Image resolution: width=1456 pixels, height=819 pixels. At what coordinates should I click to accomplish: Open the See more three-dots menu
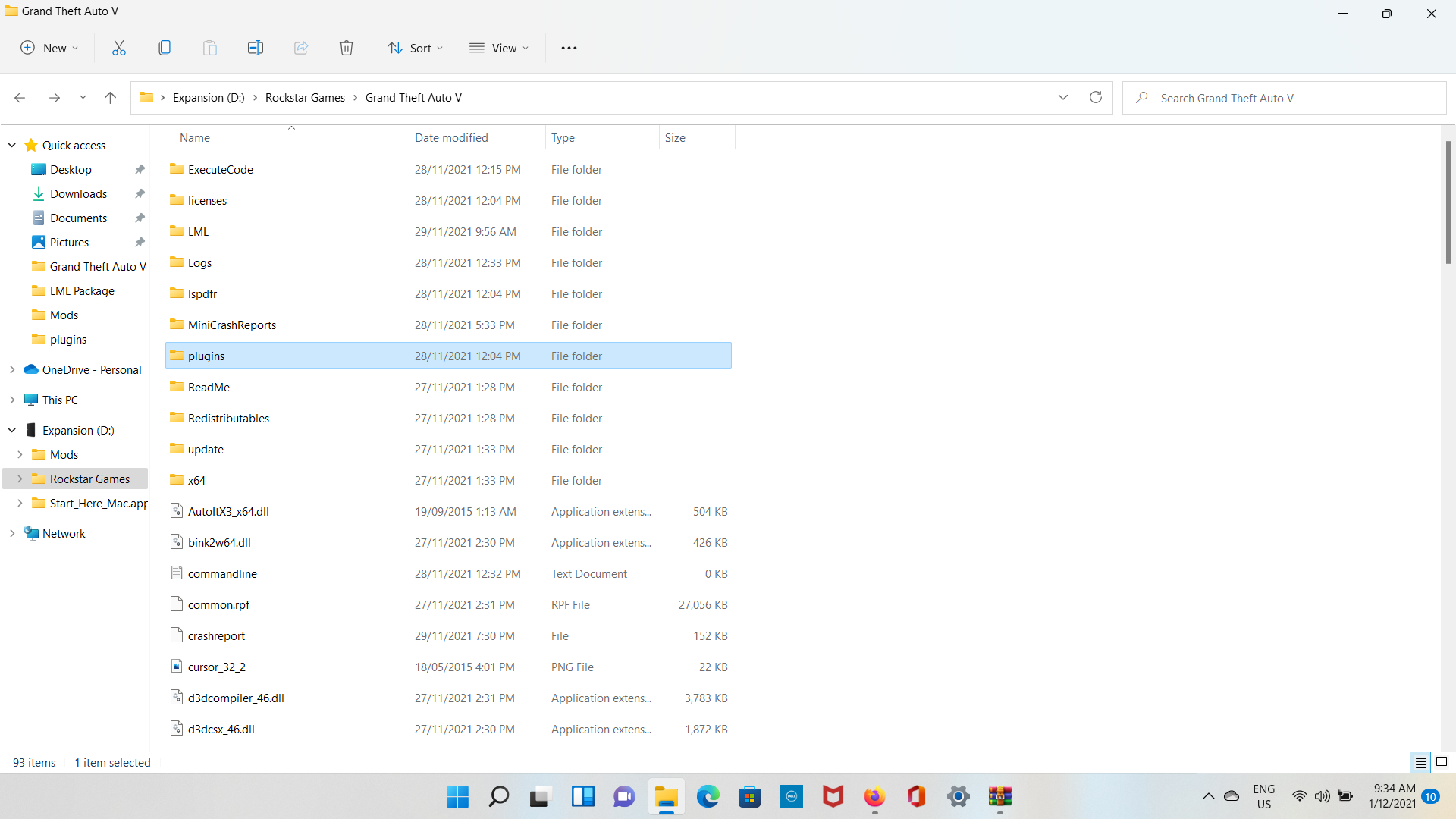click(569, 48)
